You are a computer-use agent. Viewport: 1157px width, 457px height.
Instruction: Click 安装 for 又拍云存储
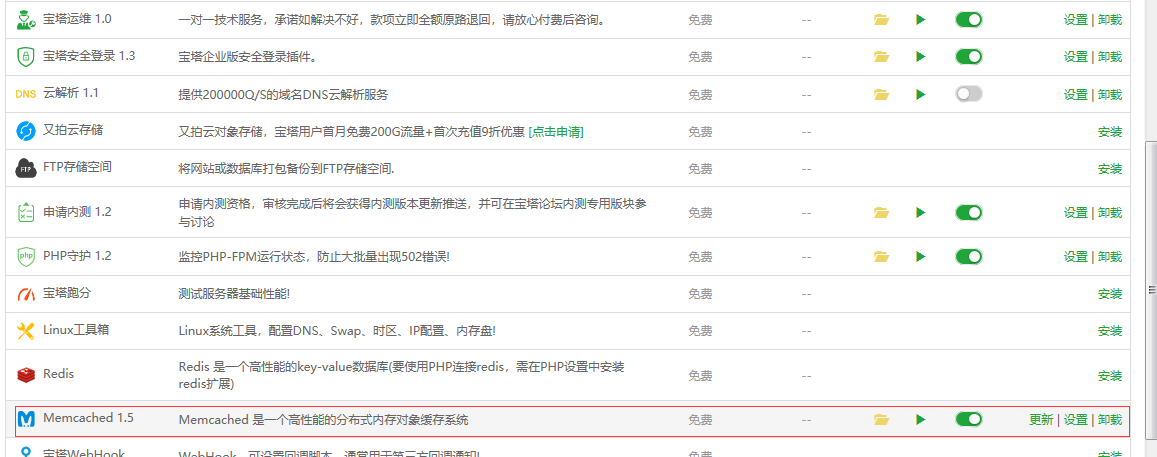[x=1110, y=132]
